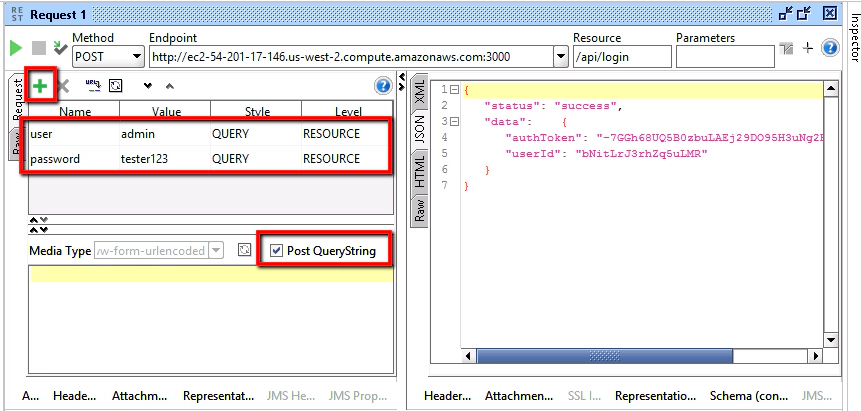Click the green plus add parameter icon

click(x=40, y=86)
